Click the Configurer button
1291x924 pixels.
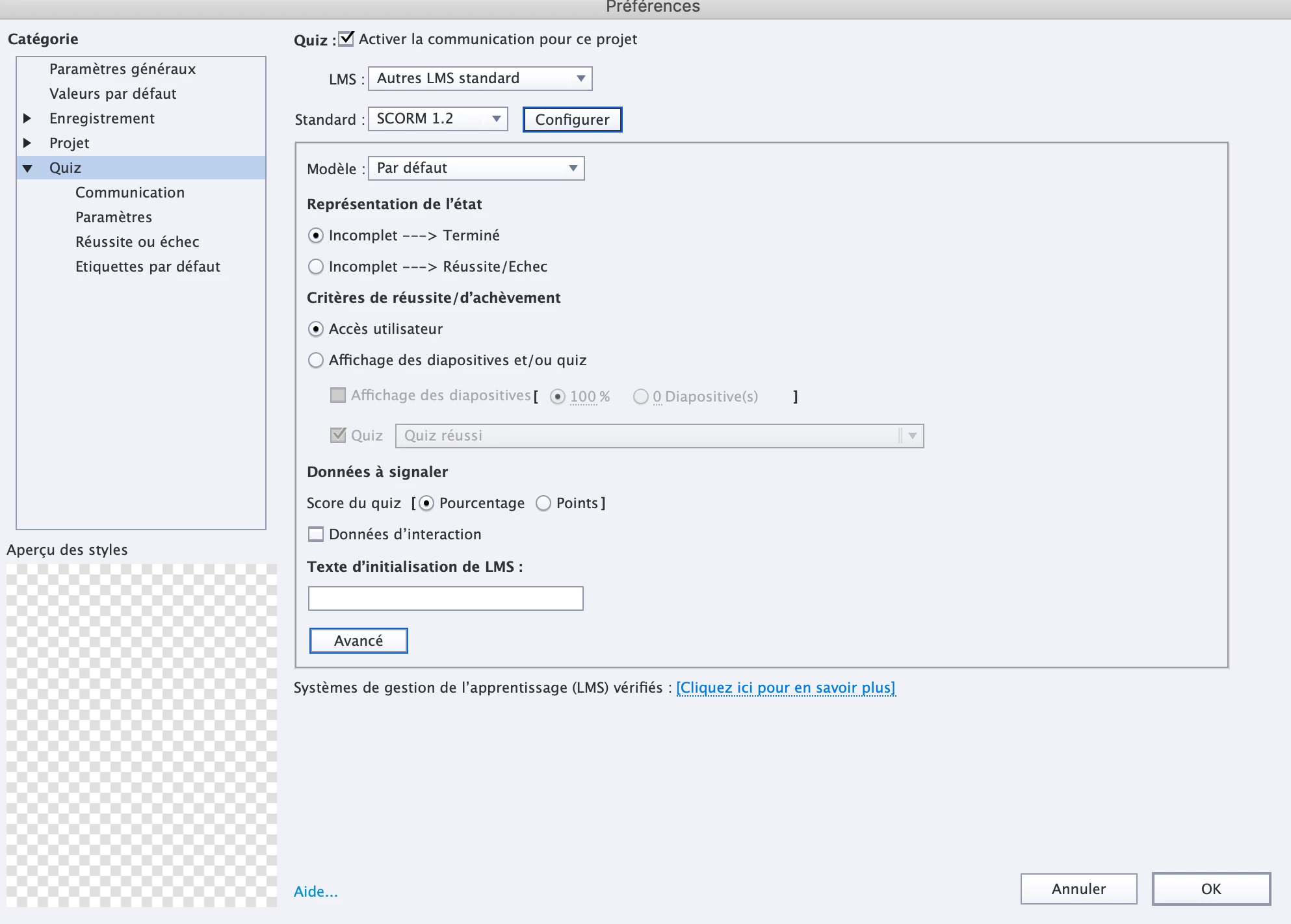point(572,120)
